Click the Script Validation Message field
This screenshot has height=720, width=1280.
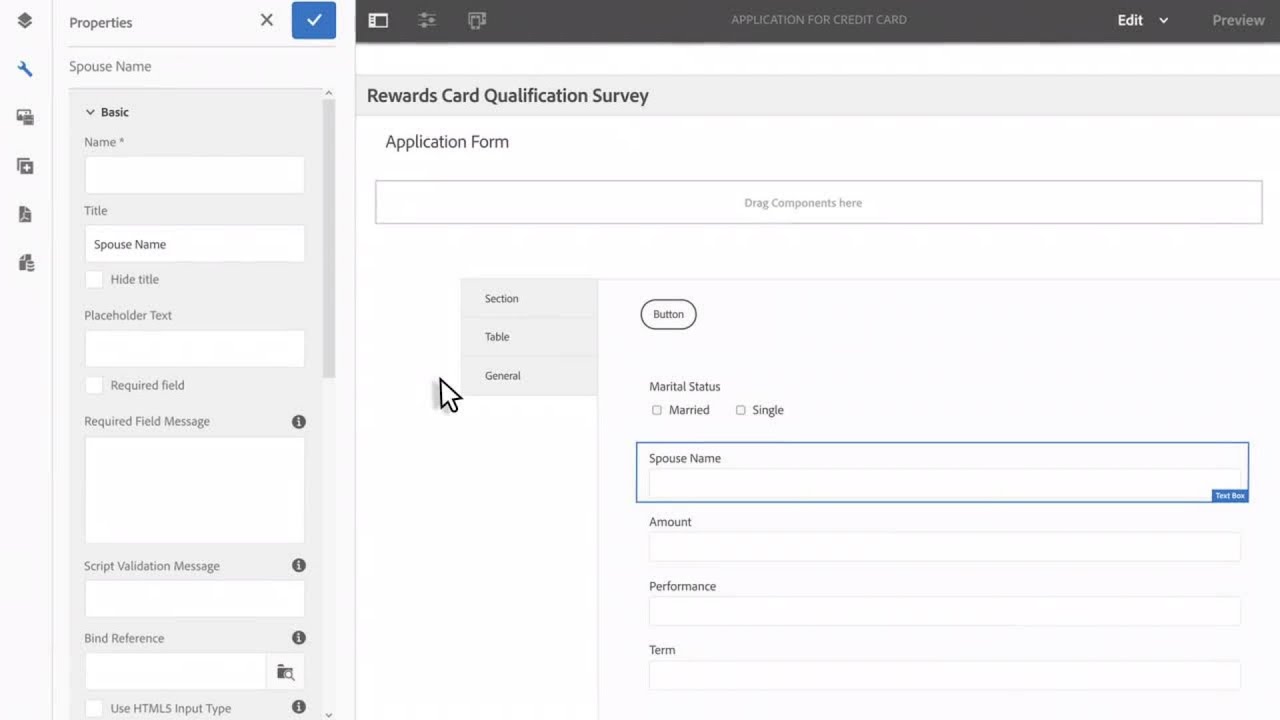pyautogui.click(x=194, y=599)
